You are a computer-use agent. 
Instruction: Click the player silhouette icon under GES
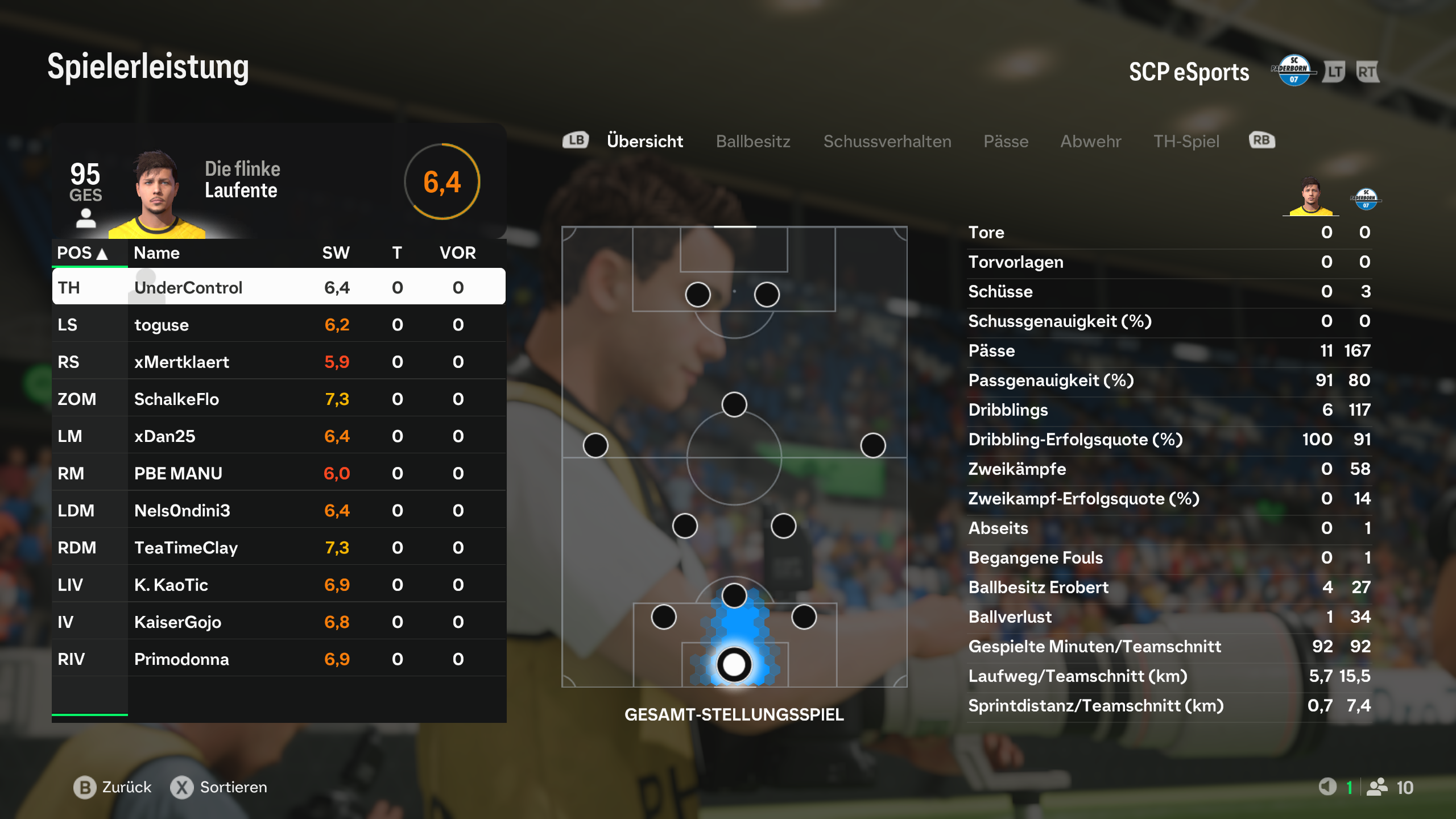pos(86,218)
